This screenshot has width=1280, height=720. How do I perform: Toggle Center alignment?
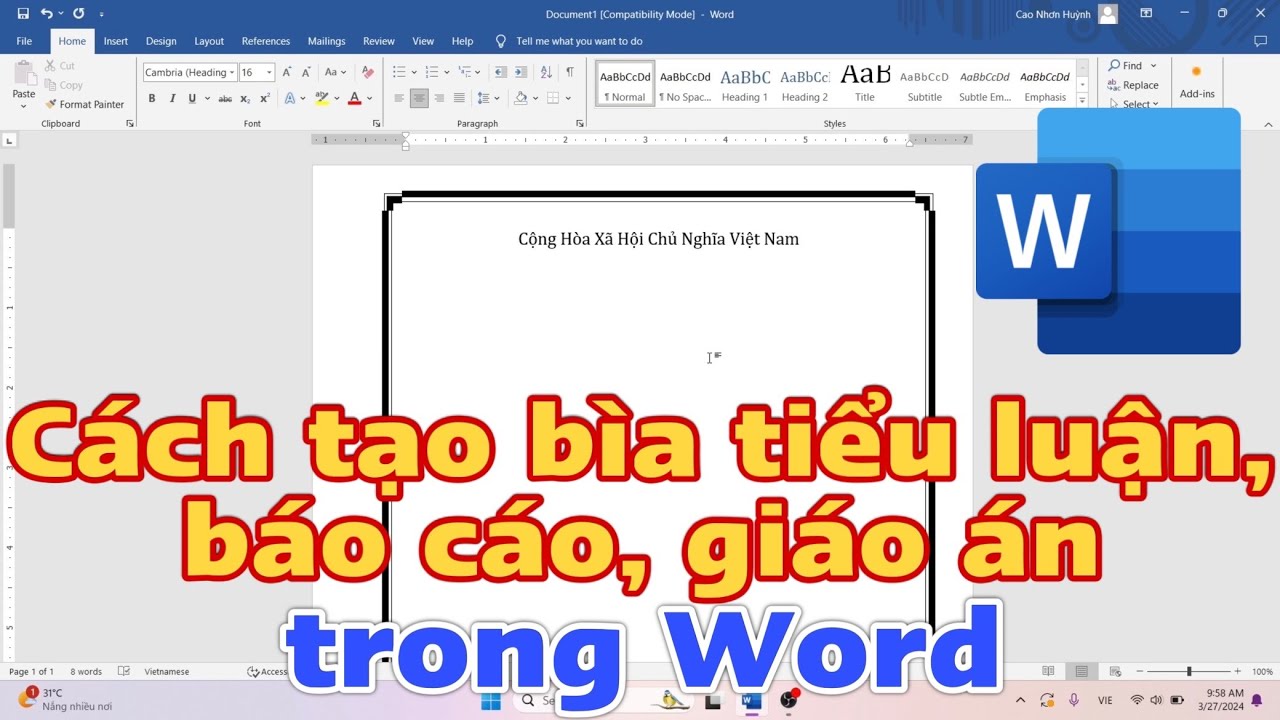coord(419,98)
